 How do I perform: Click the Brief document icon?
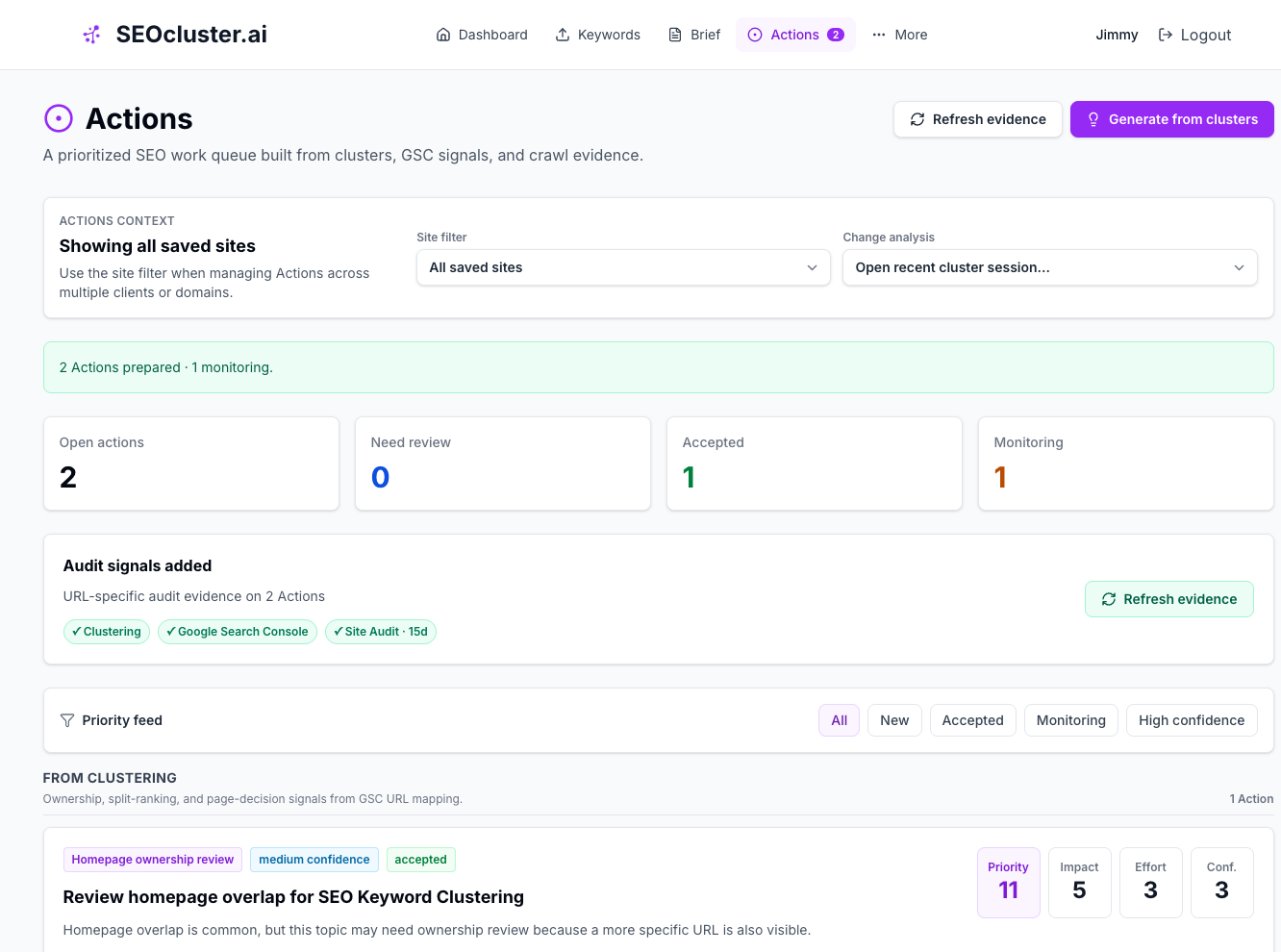coord(675,35)
